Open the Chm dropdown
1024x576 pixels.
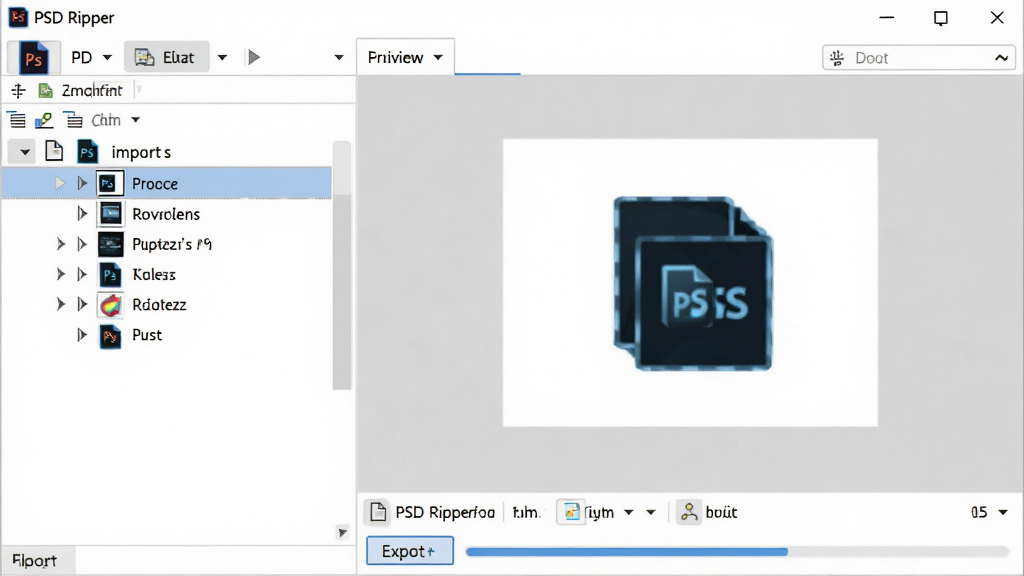pos(135,120)
